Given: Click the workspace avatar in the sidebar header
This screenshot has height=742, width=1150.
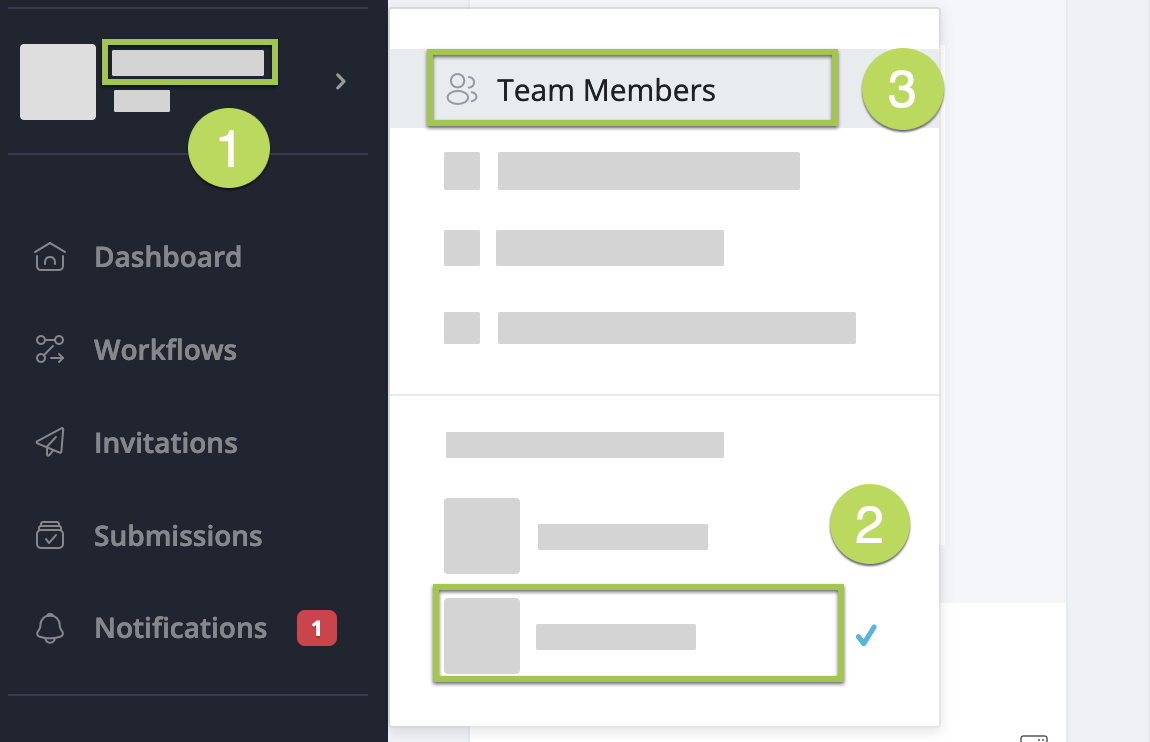Looking at the screenshot, I should (58, 82).
